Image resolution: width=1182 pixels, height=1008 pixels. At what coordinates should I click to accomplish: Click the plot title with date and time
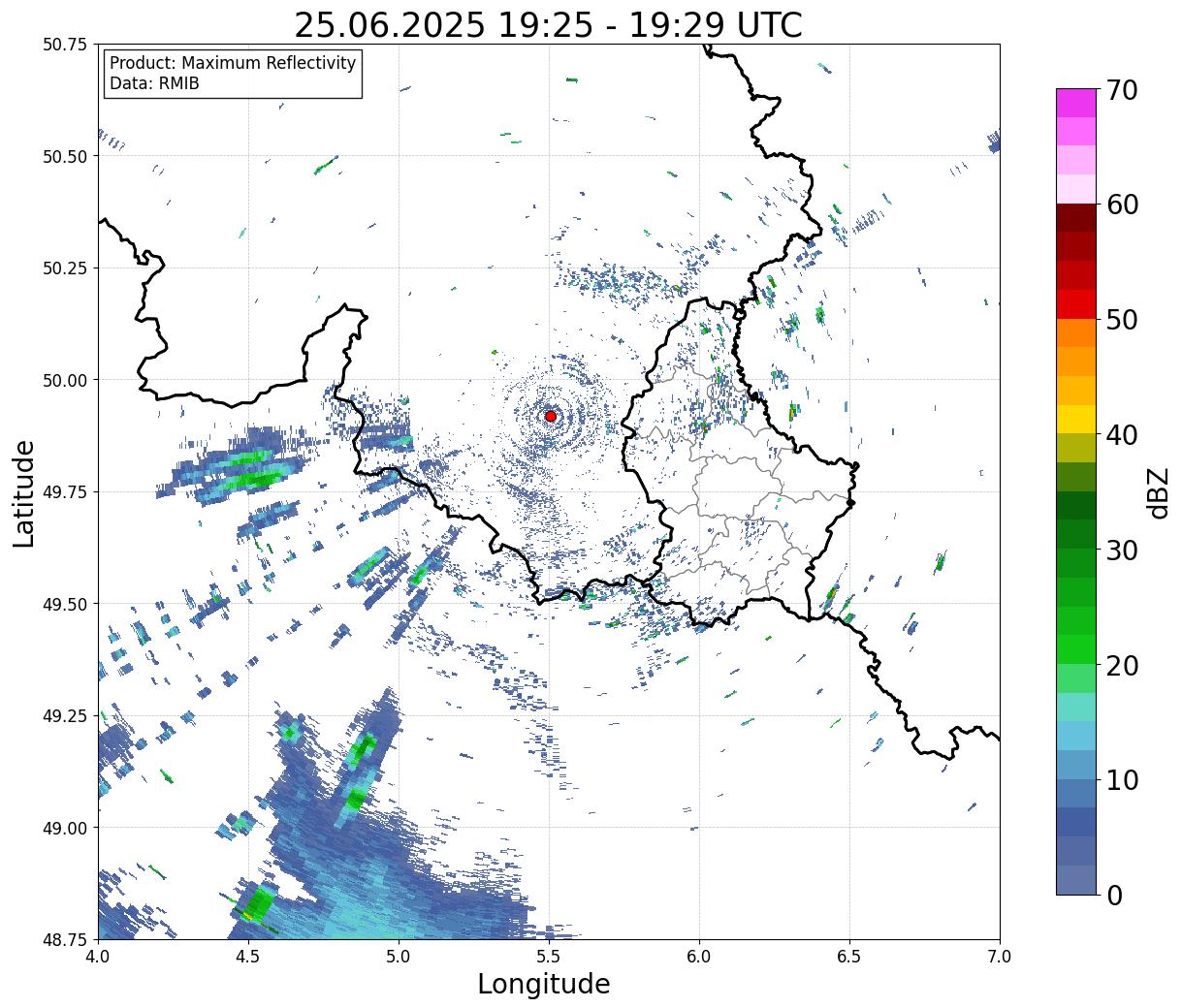pos(548,25)
